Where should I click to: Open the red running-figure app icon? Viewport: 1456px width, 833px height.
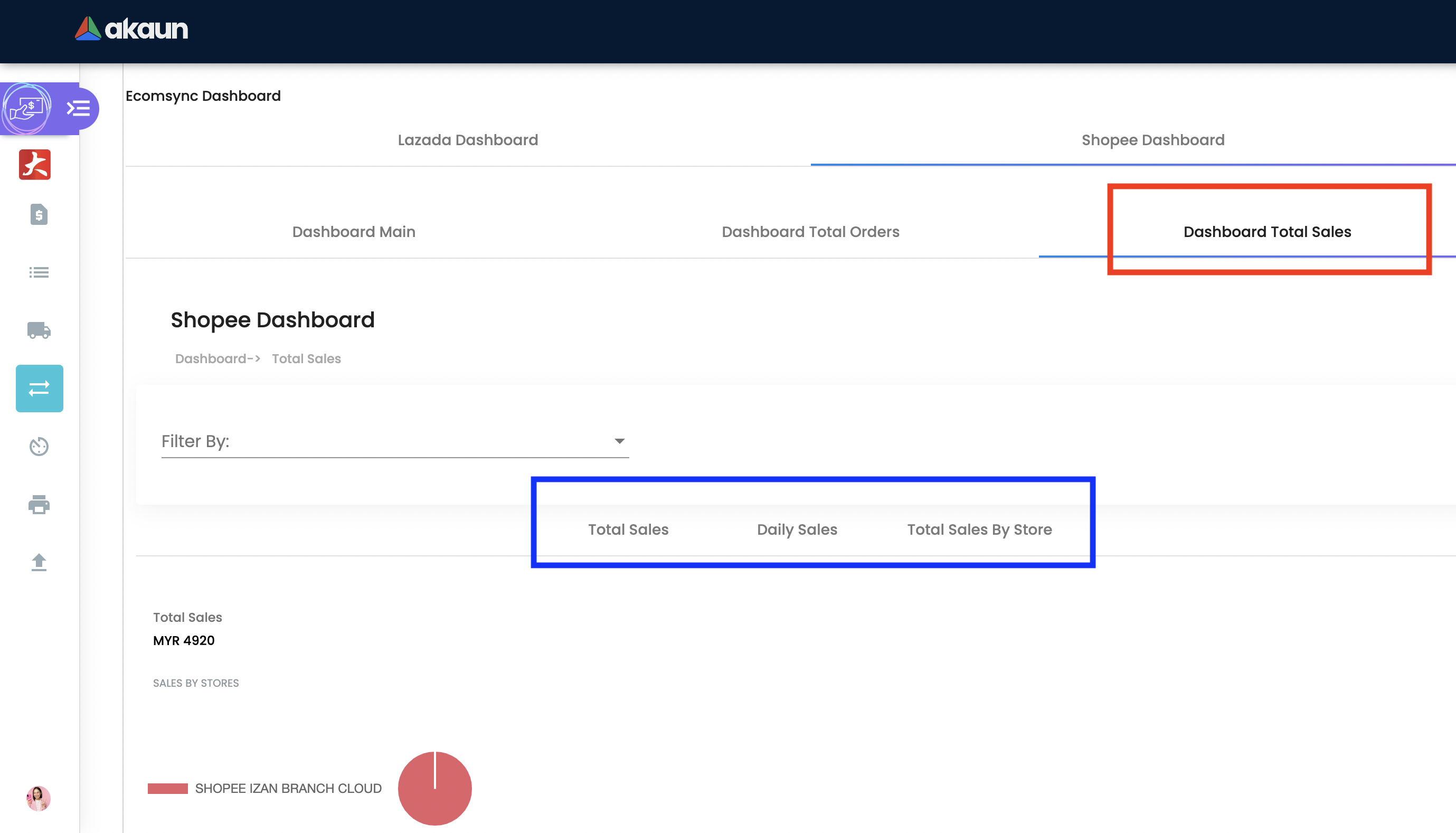click(x=35, y=165)
